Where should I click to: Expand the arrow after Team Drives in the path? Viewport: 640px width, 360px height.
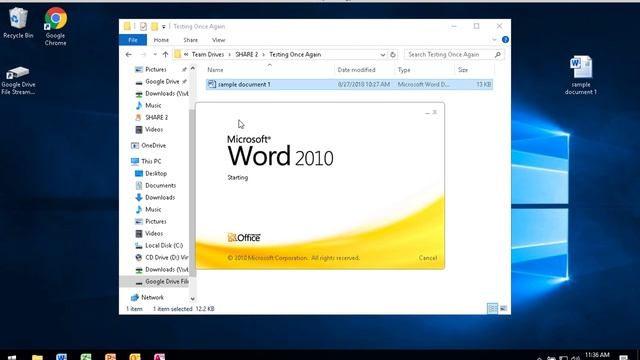pyautogui.click(x=229, y=55)
